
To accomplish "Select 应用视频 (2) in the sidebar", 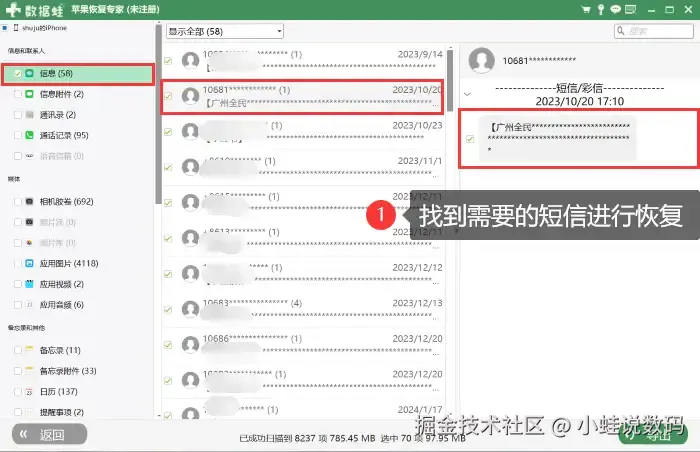I will (x=62, y=284).
